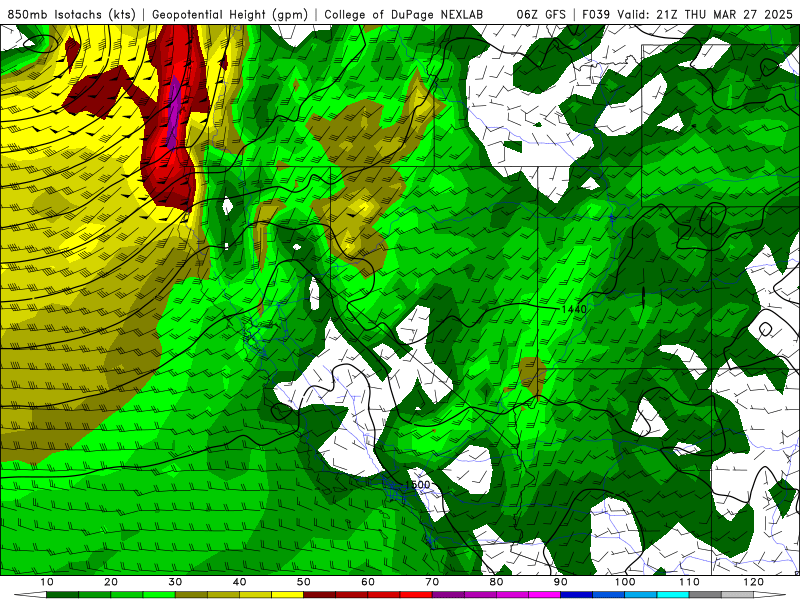Click the 1440 height contour label
The image size is (800, 600).
[573, 309]
